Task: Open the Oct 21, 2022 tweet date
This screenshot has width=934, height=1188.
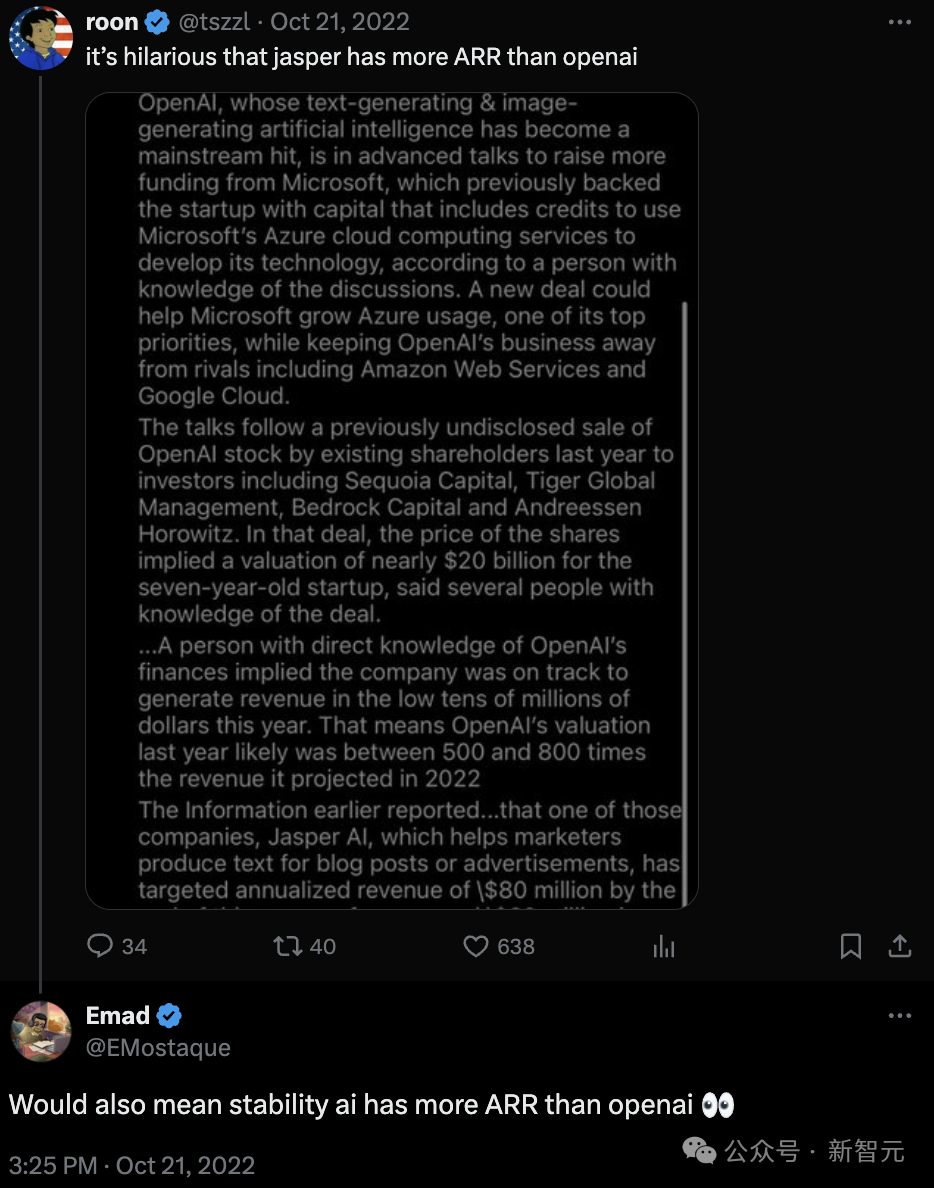Action: [x=339, y=22]
